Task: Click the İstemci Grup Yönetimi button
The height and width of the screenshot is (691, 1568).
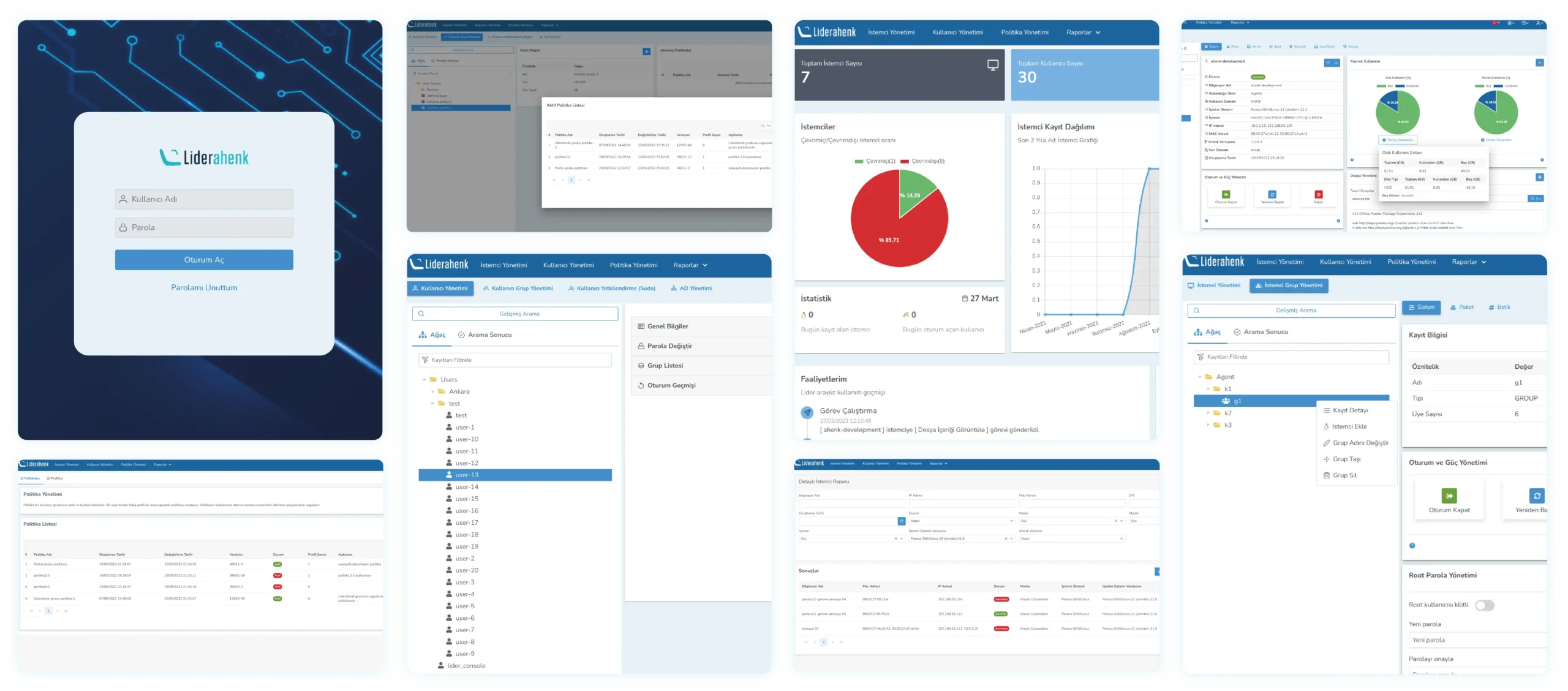Action: 1289,285
